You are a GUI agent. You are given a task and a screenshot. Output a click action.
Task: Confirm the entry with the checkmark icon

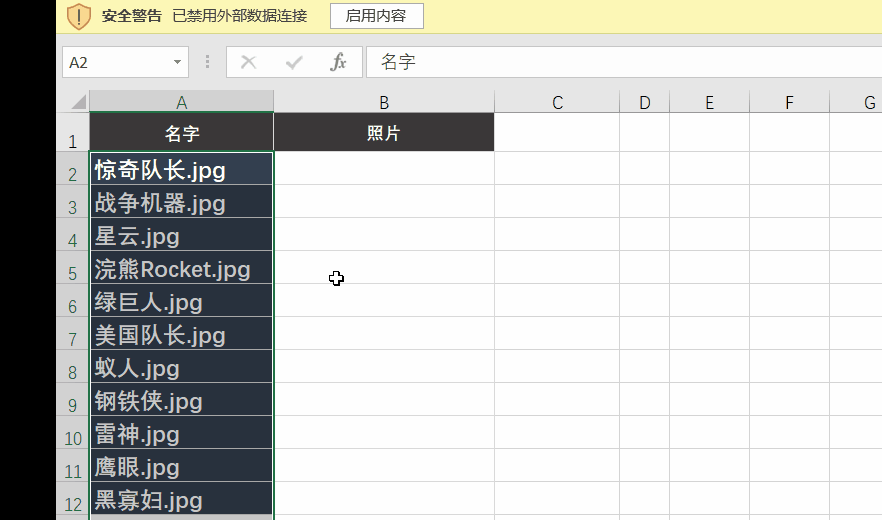[294, 62]
